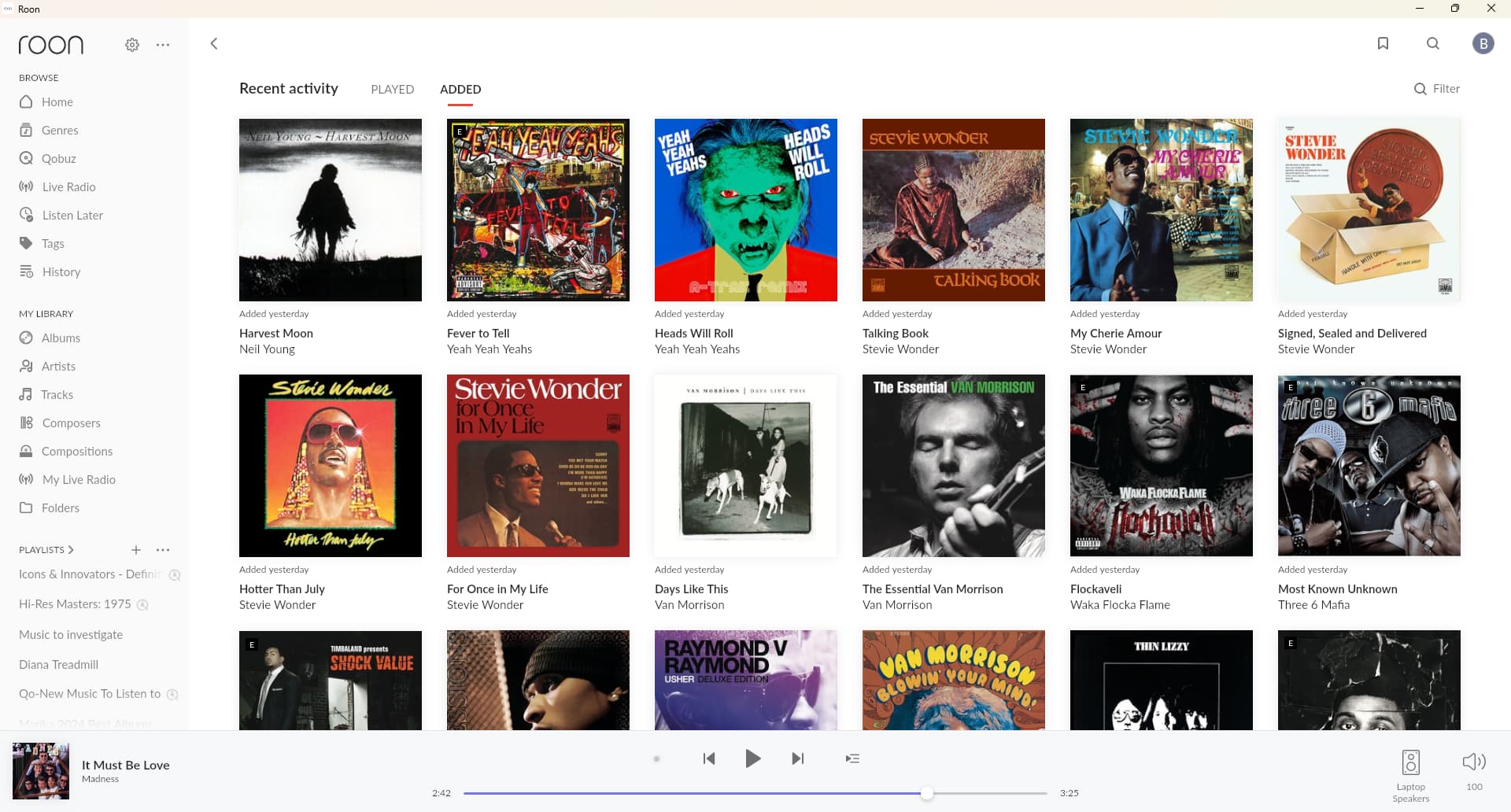Open the volume speaker icon
The image size is (1511, 812).
(x=1473, y=762)
